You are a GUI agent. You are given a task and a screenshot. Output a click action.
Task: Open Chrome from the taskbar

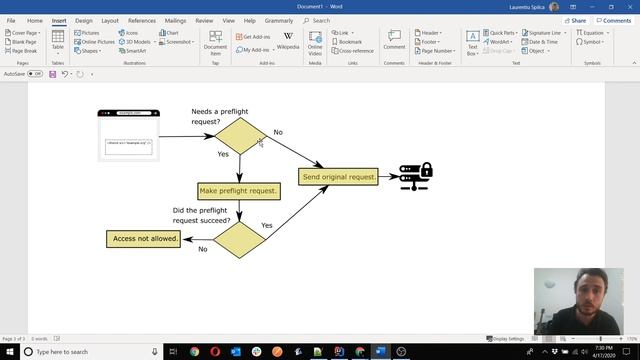coord(194,351)
